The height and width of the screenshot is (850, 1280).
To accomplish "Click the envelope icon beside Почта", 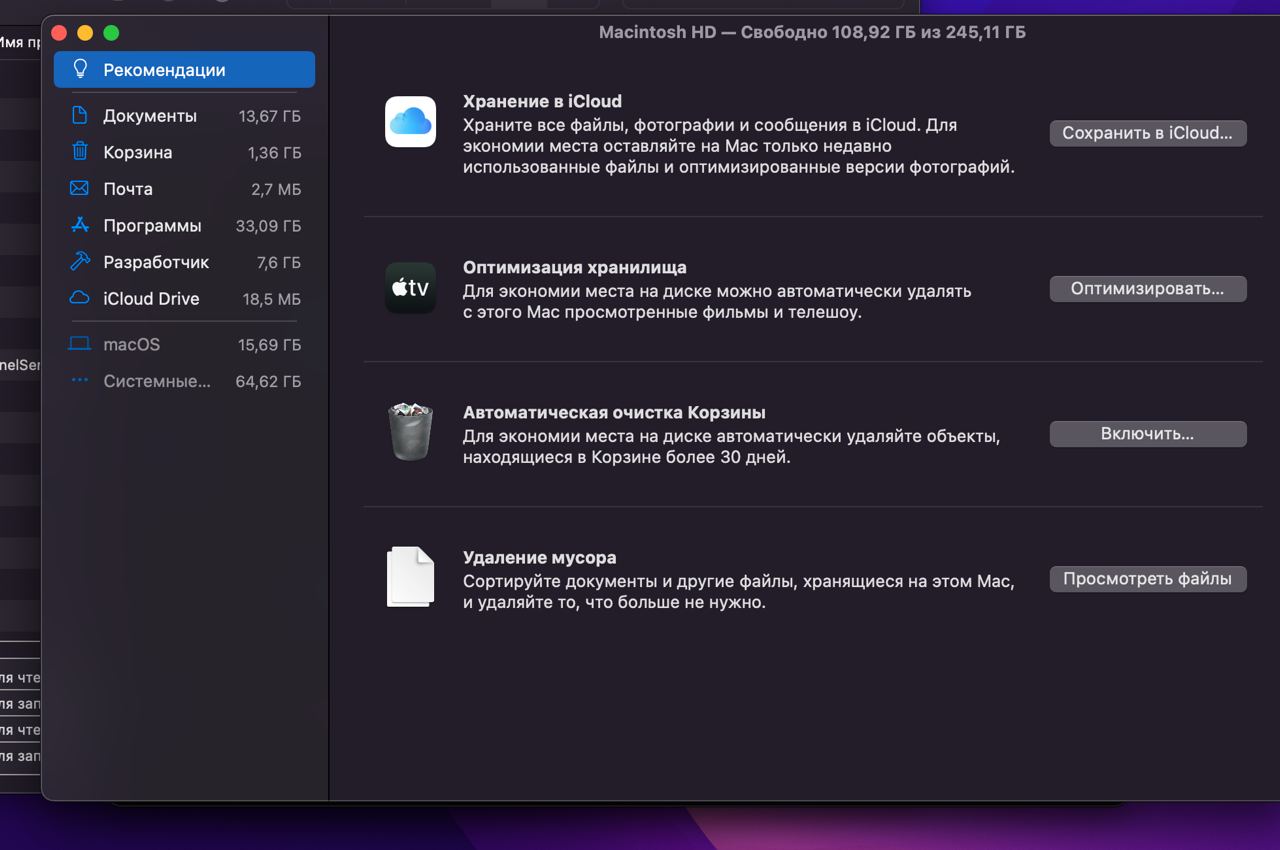I will (80, 189).
